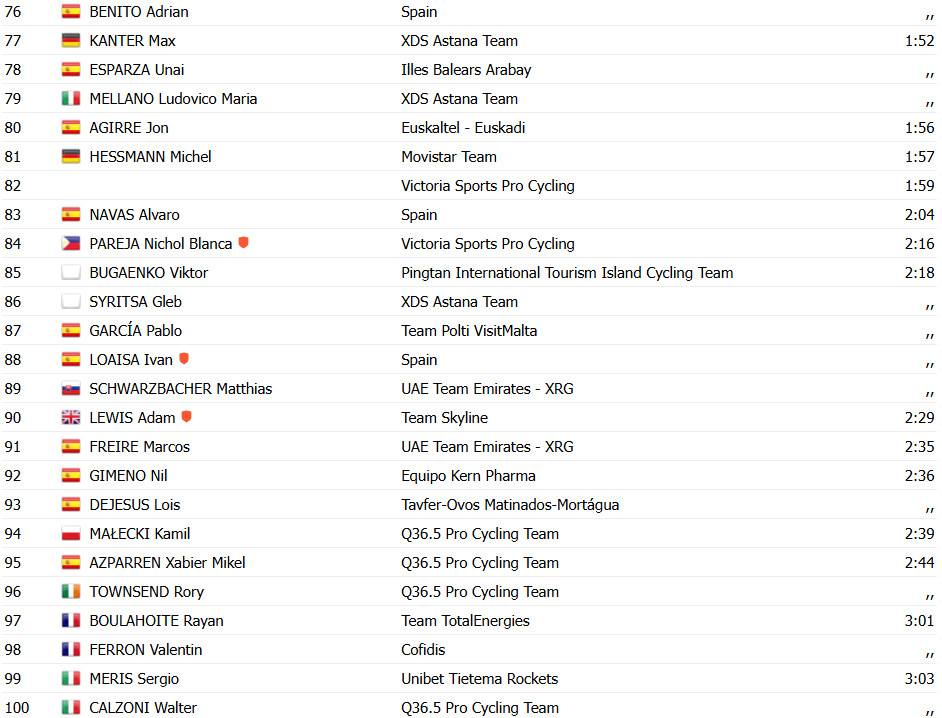This screenshot has width=942, height=718.
Task: Open UAE Team Emirates - XRG in FREIRE row
Action: tap(487, 446)
